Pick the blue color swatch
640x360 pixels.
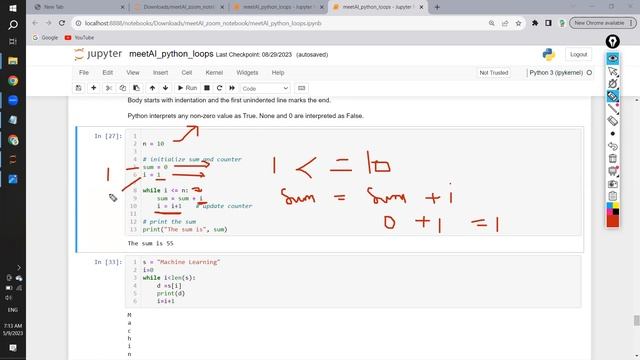[x=609, y=206]
